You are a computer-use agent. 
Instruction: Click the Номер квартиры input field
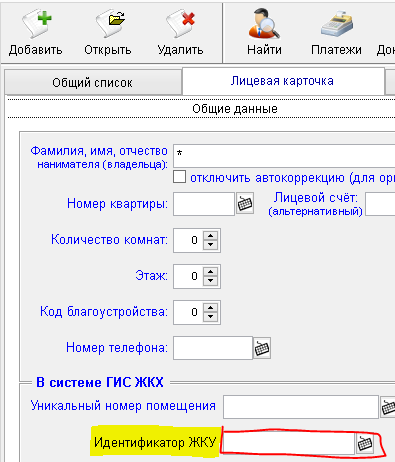point(204,204)
